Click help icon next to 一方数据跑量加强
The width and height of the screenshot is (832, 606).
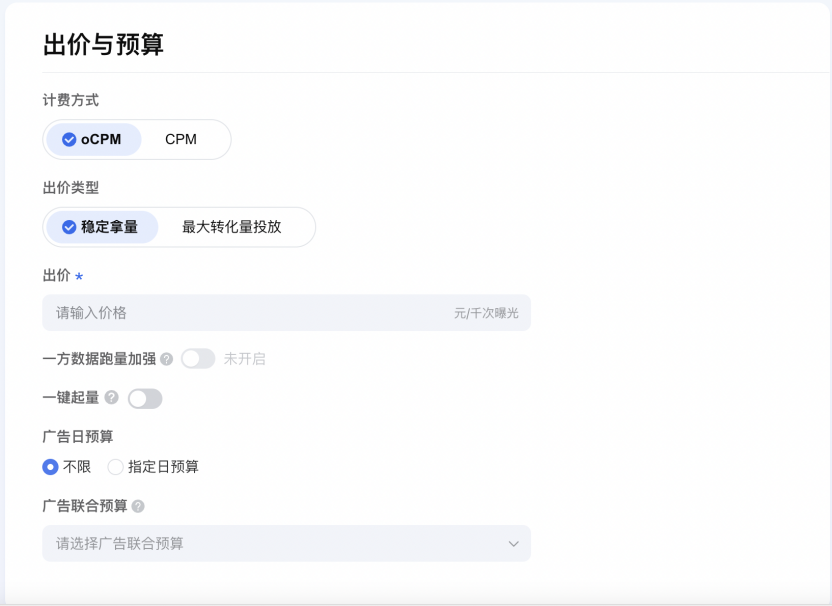167,359
